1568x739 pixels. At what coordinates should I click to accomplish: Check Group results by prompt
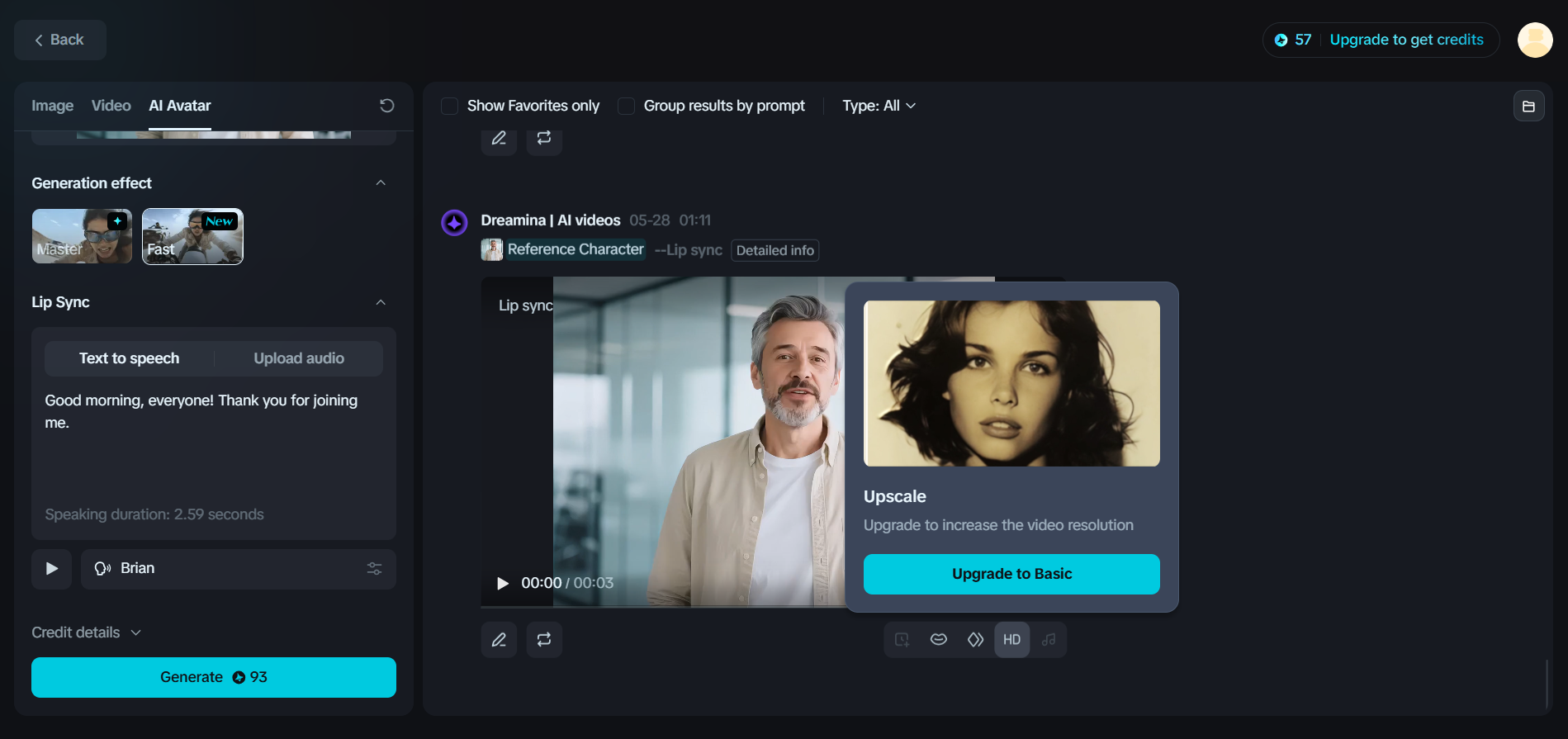click(626, 106)
